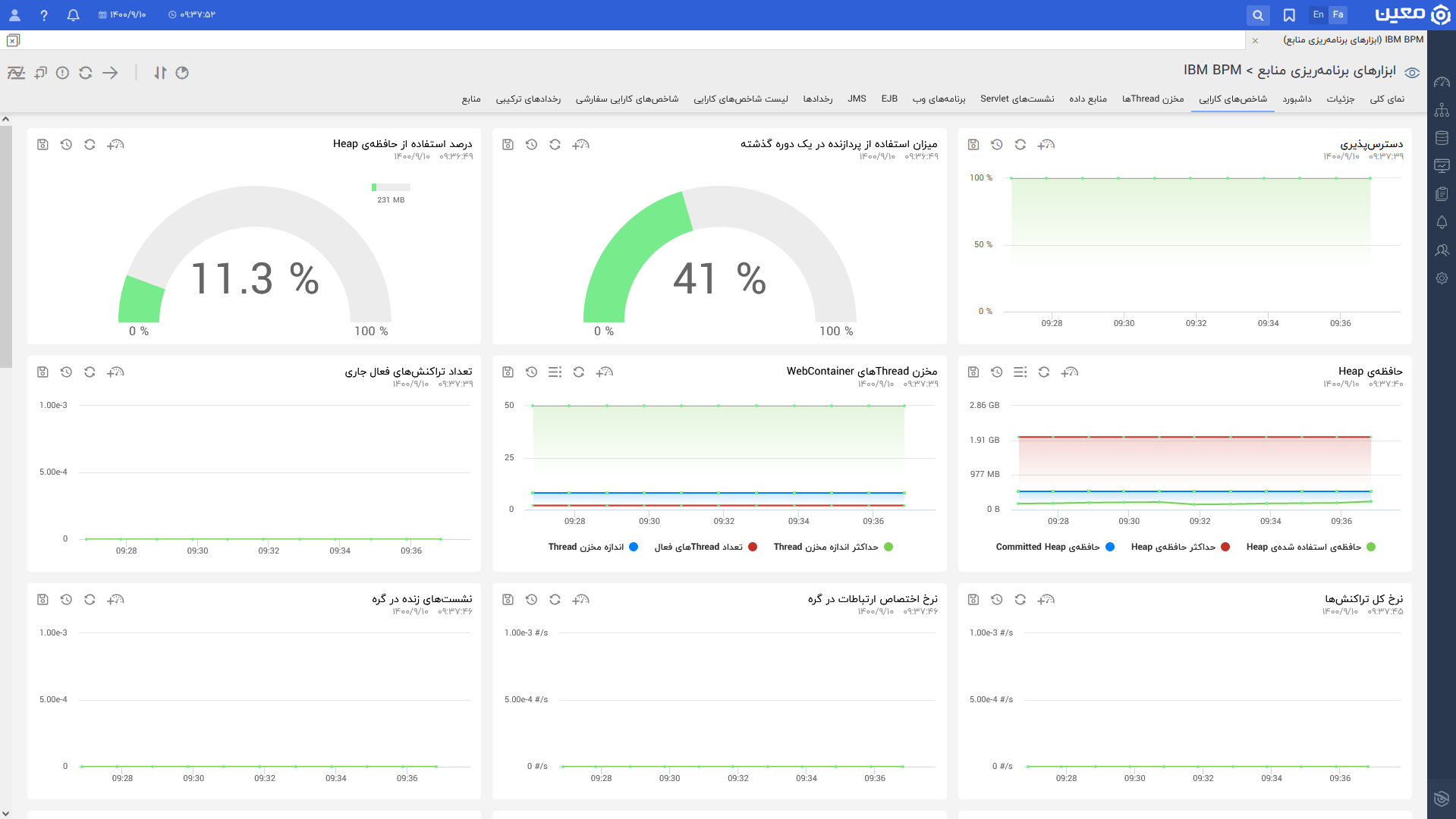Toggle Committed Heap legend series
The width and height of the screenshot is (1456, 819).
click(1055, 547)
